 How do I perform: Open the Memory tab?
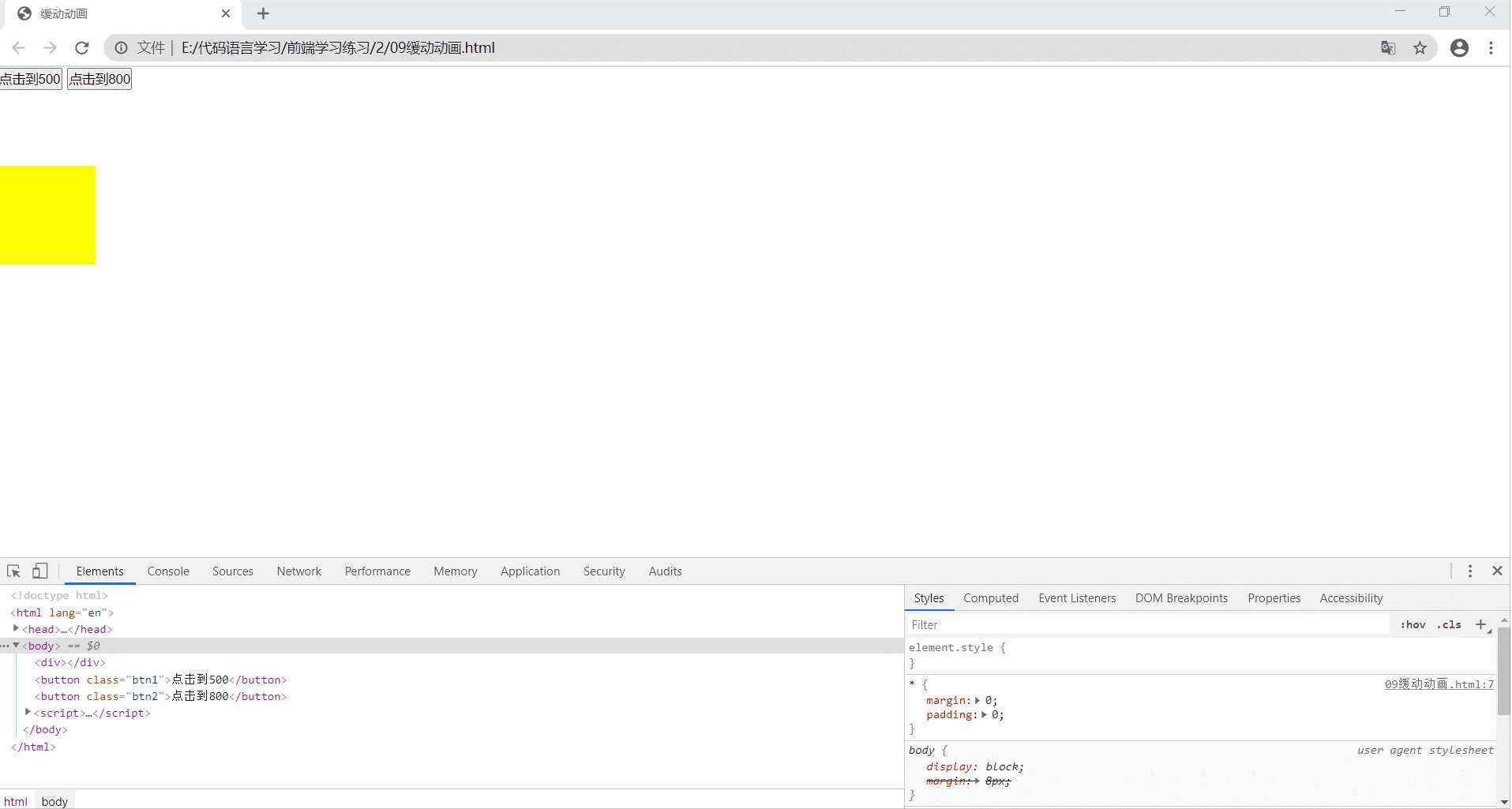(x=456, y=571)
